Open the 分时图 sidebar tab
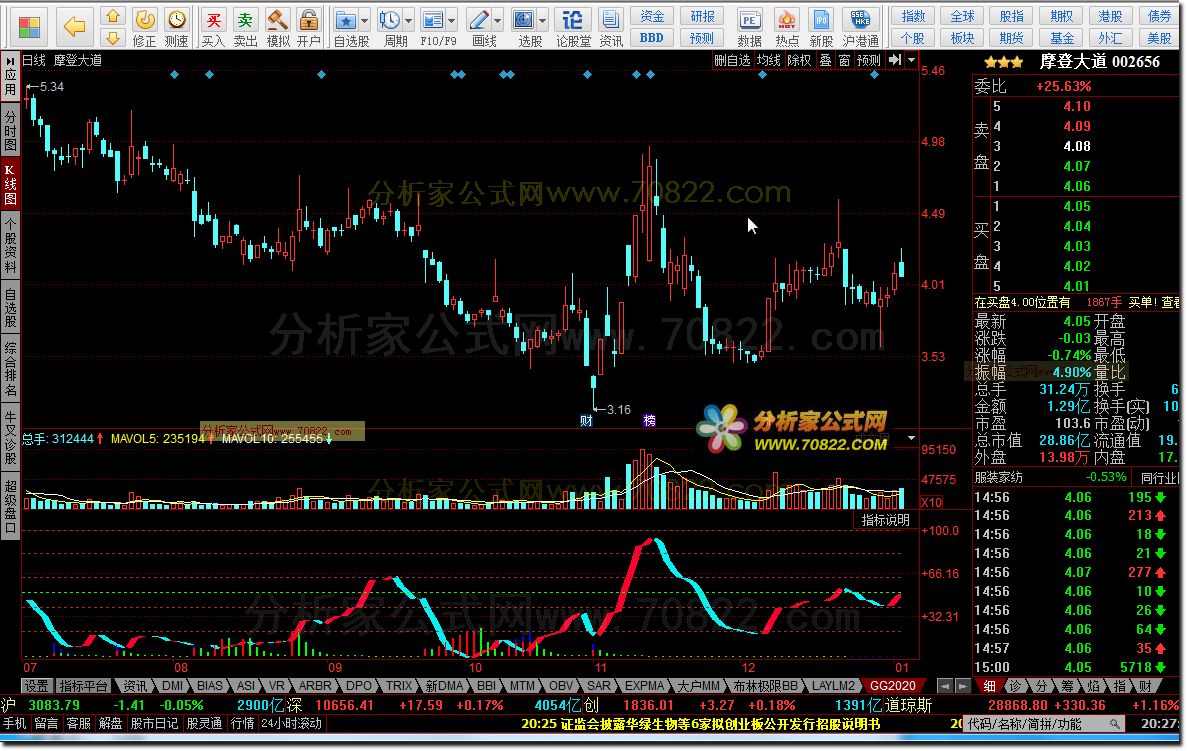 (11, 130)
